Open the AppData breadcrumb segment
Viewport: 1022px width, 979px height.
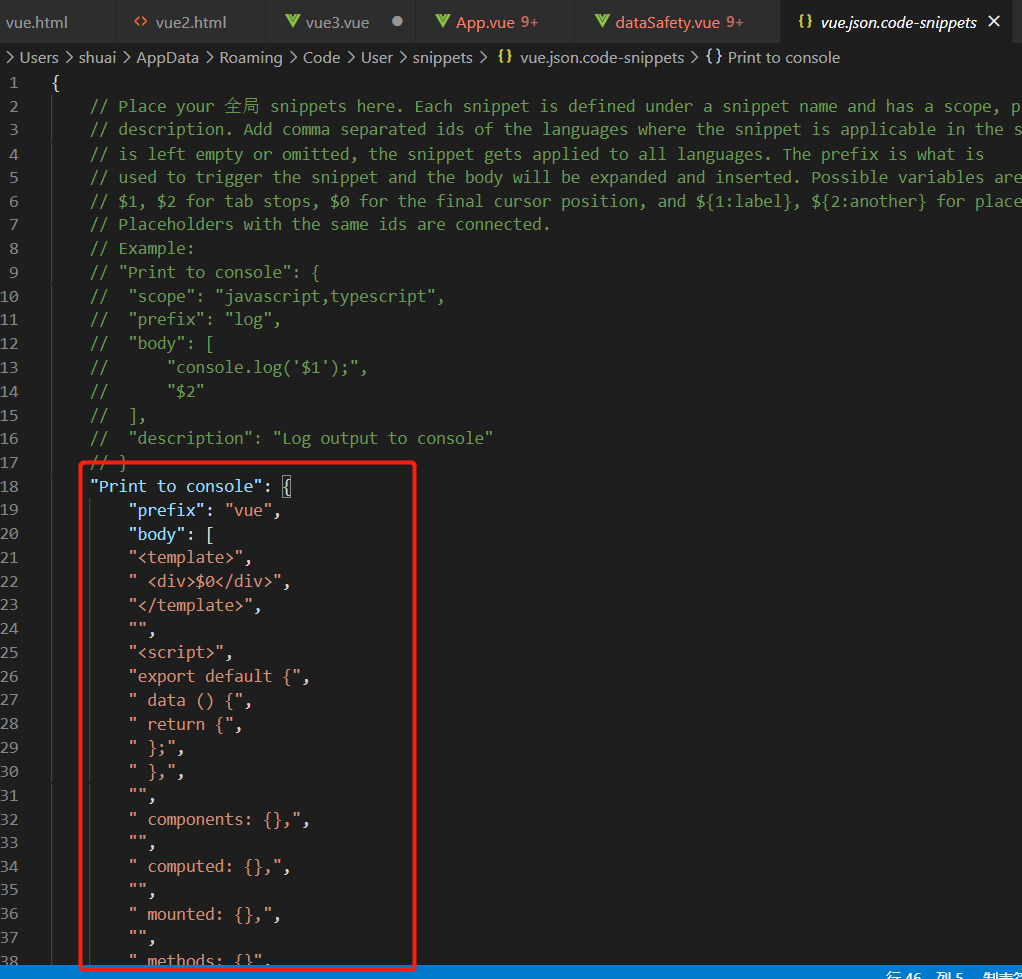pos(168,57)
